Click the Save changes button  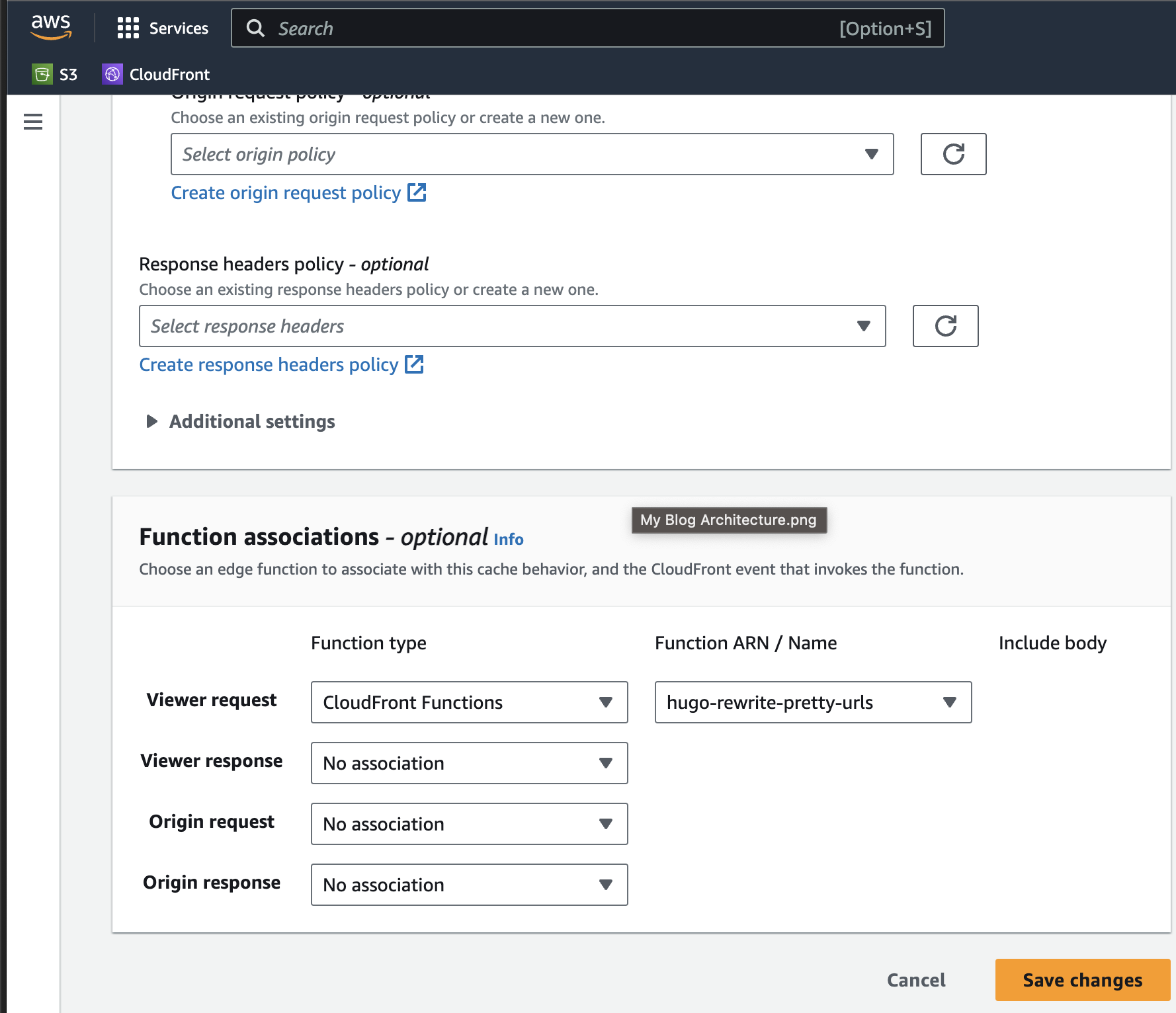[x=1083, y=980]
